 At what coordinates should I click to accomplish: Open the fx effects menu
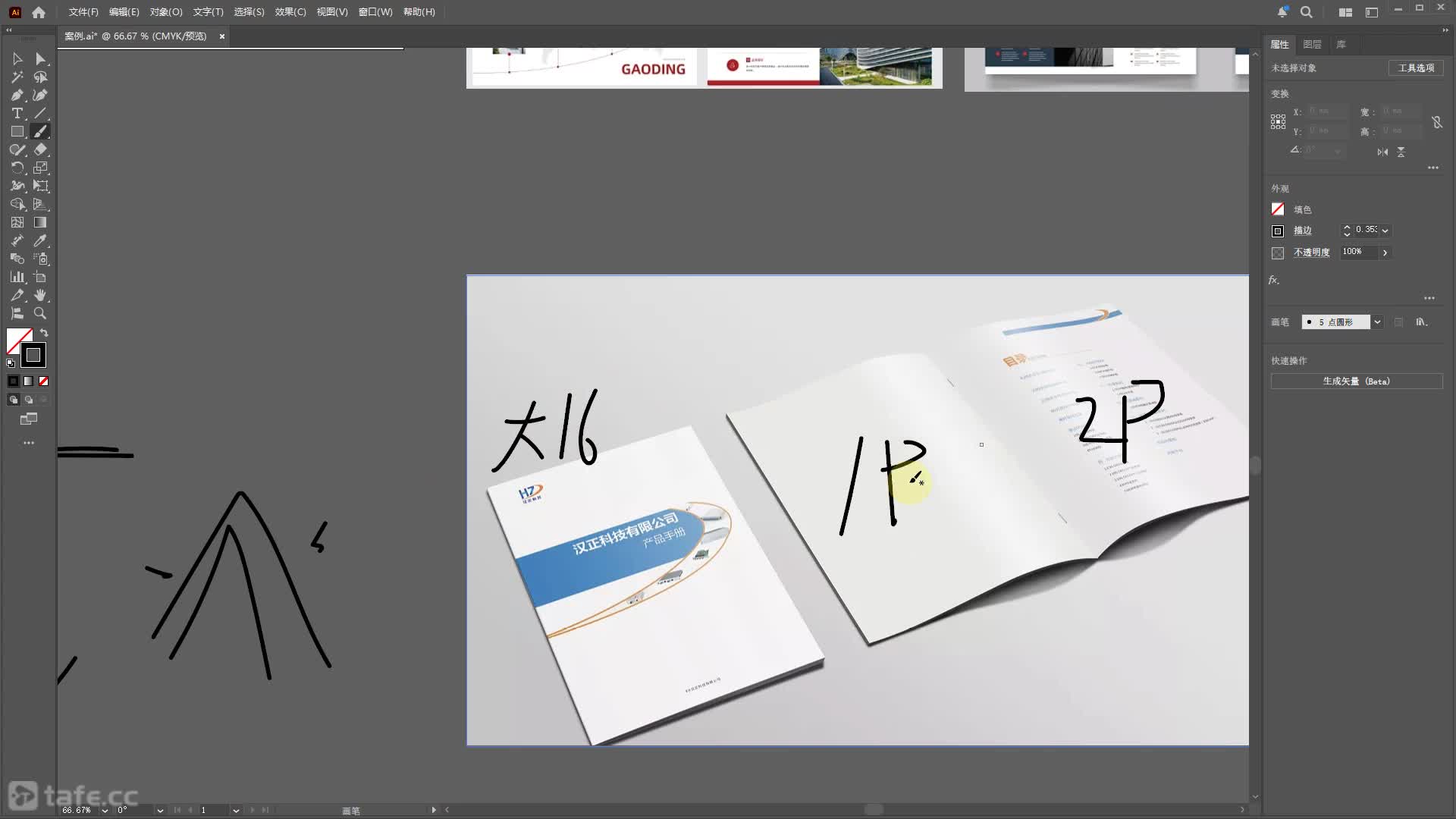1274,281
